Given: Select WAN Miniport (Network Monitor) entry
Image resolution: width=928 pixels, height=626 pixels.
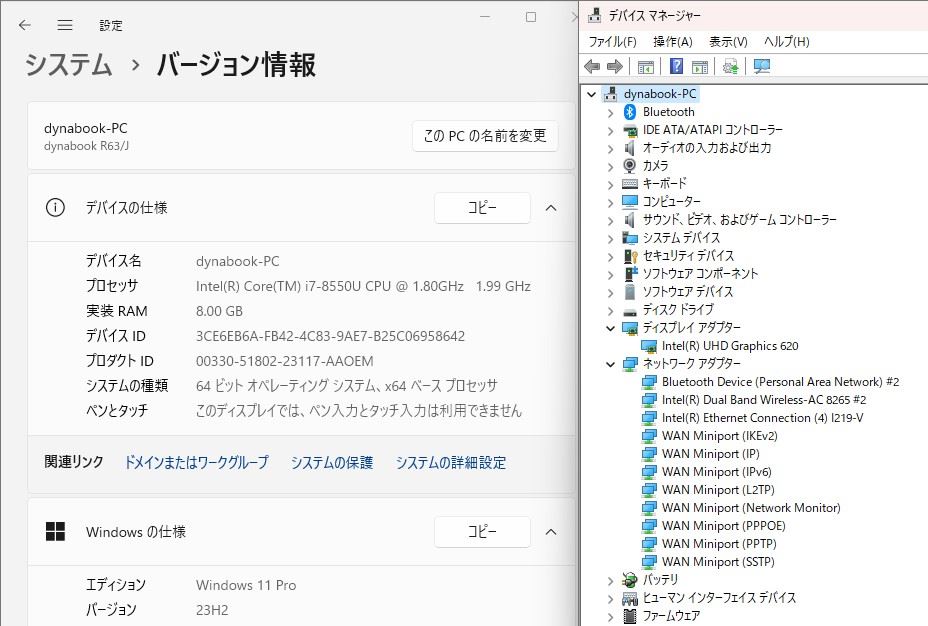Looking at the screenshot, I should point(750,508).
